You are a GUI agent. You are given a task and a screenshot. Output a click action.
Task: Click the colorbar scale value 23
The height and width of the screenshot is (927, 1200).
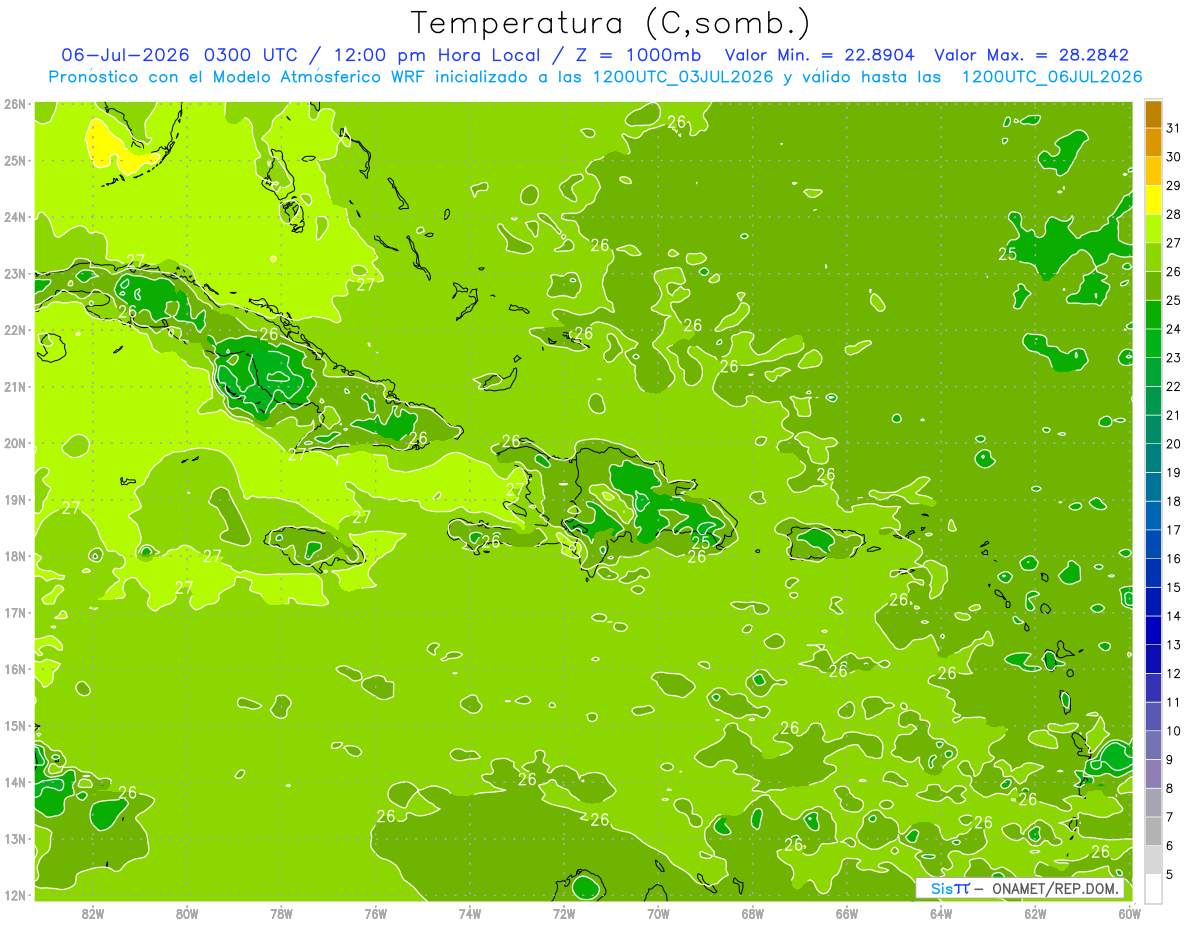[x=1173, y=357]
